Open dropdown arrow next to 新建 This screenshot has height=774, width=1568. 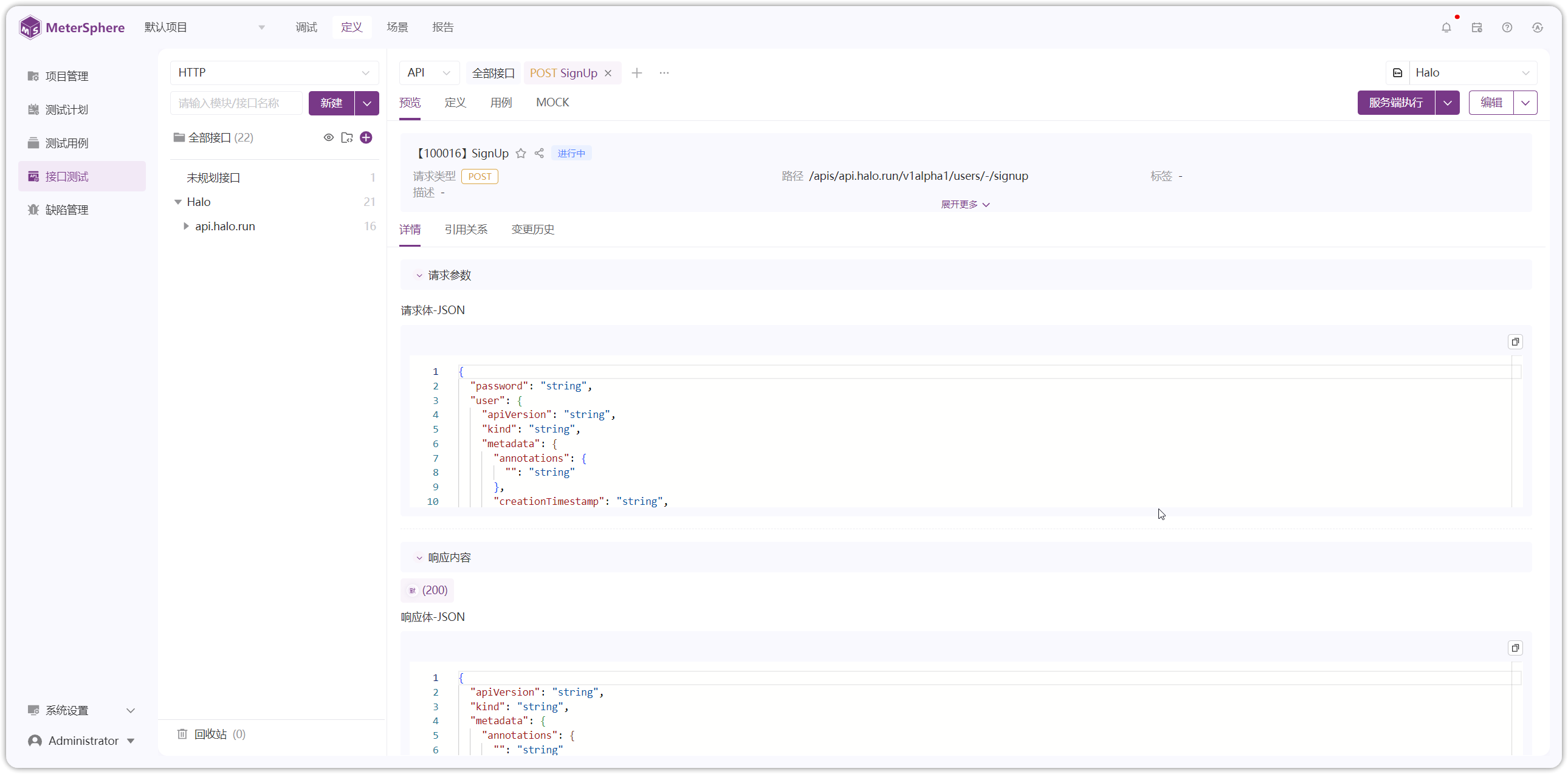[x=367, y=103]
